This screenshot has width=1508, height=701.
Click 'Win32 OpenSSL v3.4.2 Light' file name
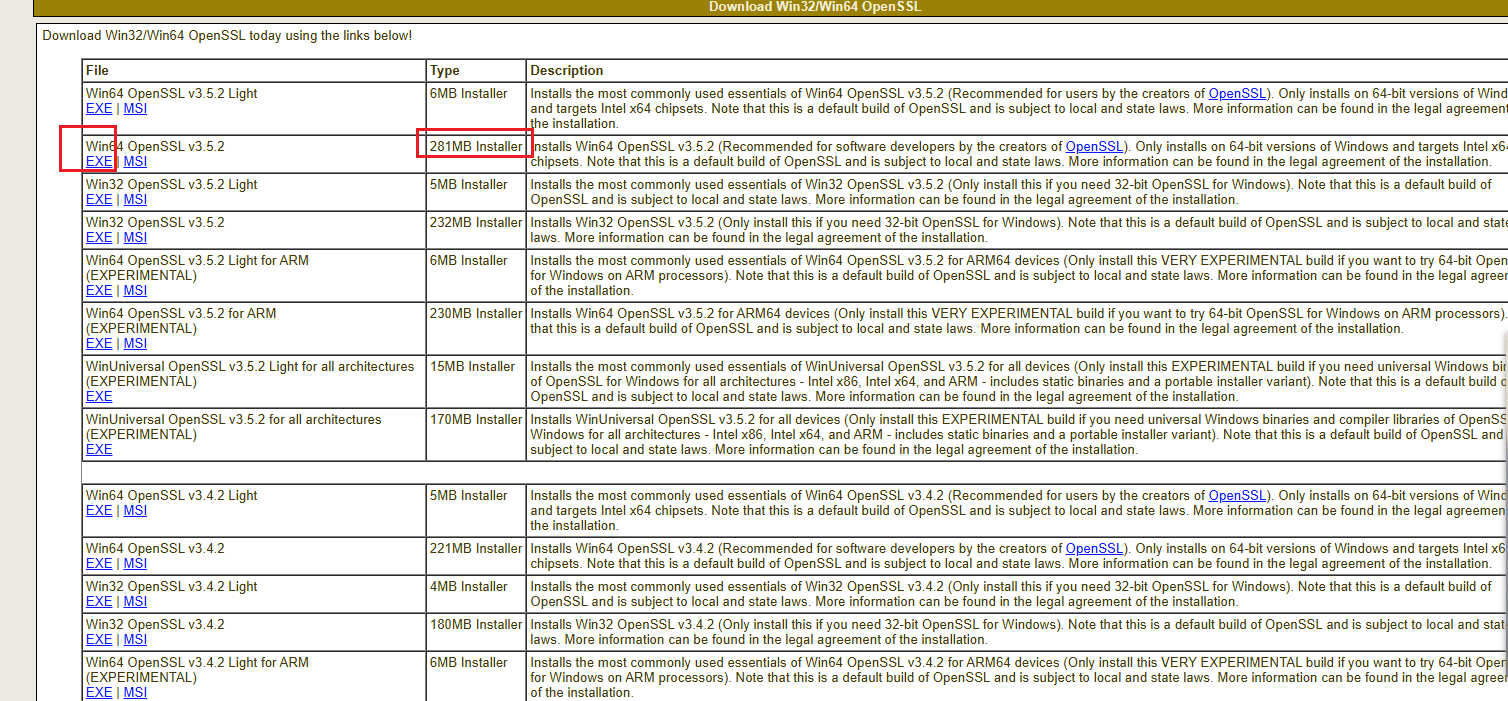(171, 586)
